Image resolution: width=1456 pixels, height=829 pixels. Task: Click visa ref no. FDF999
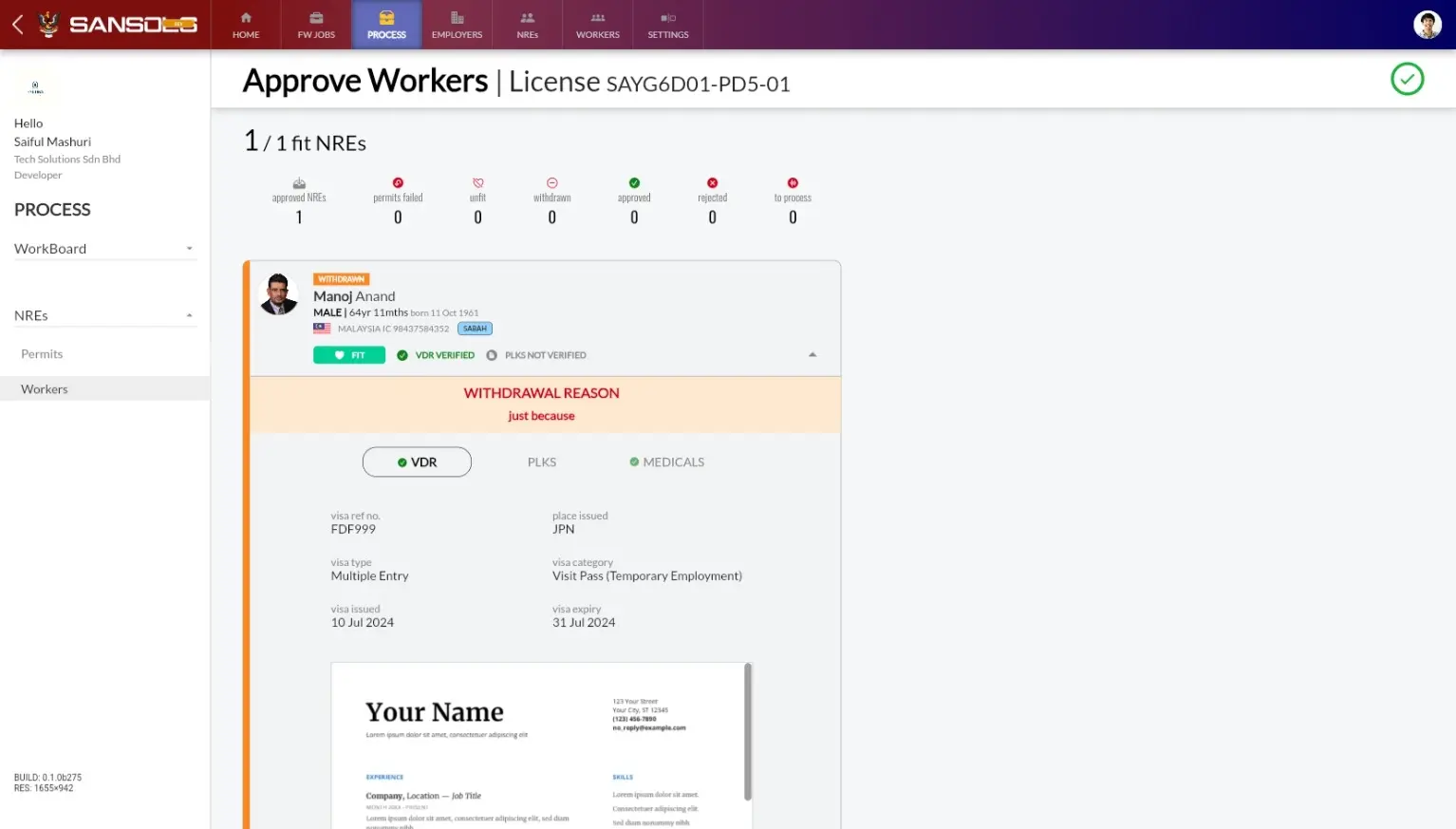(353, 529)
